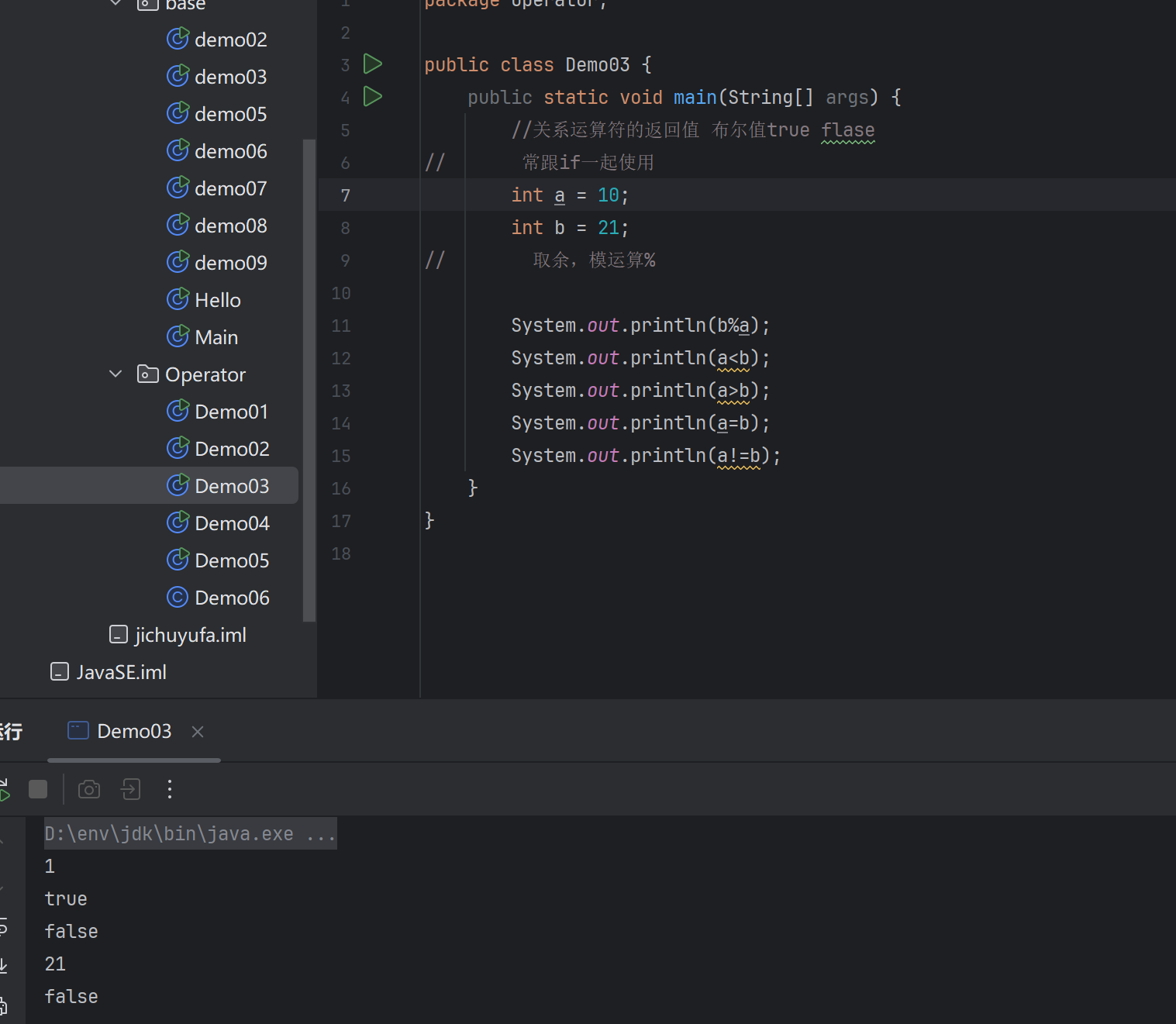
Task: Click the exit/redirect icon in run toolbar
Action: click(x=131, y=789)
